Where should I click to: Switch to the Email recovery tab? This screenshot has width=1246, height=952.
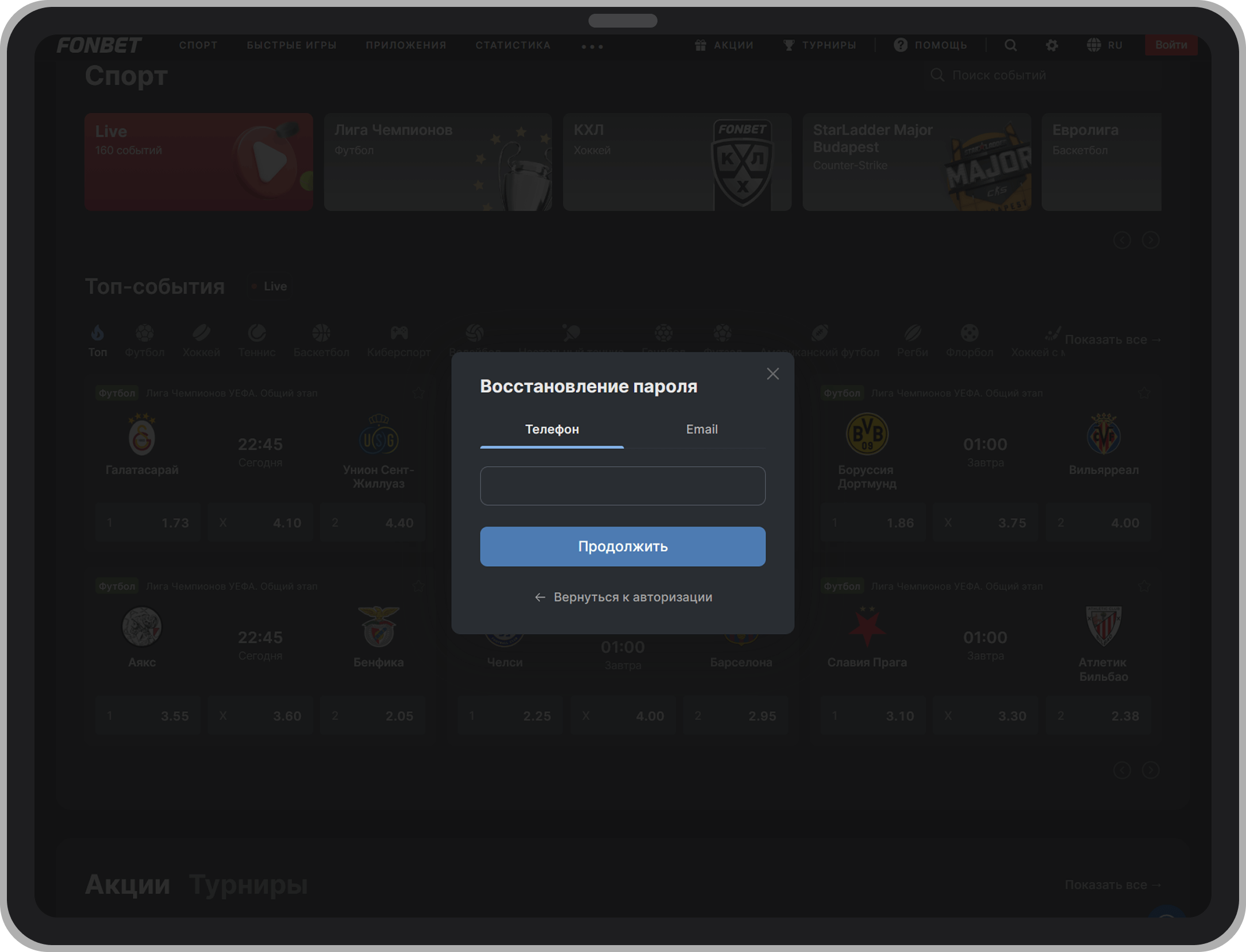pos(701,429)
